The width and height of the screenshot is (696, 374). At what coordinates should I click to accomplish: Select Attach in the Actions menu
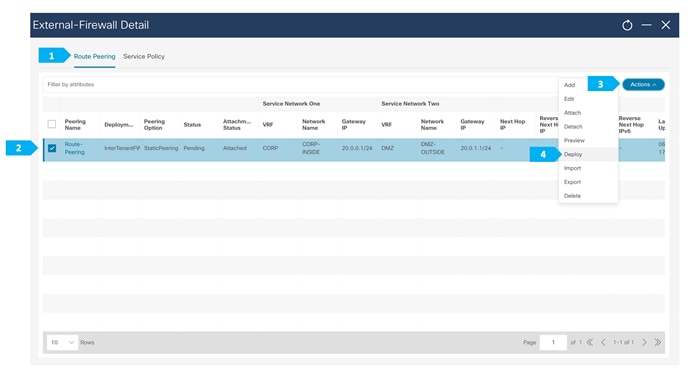[572, 113]
